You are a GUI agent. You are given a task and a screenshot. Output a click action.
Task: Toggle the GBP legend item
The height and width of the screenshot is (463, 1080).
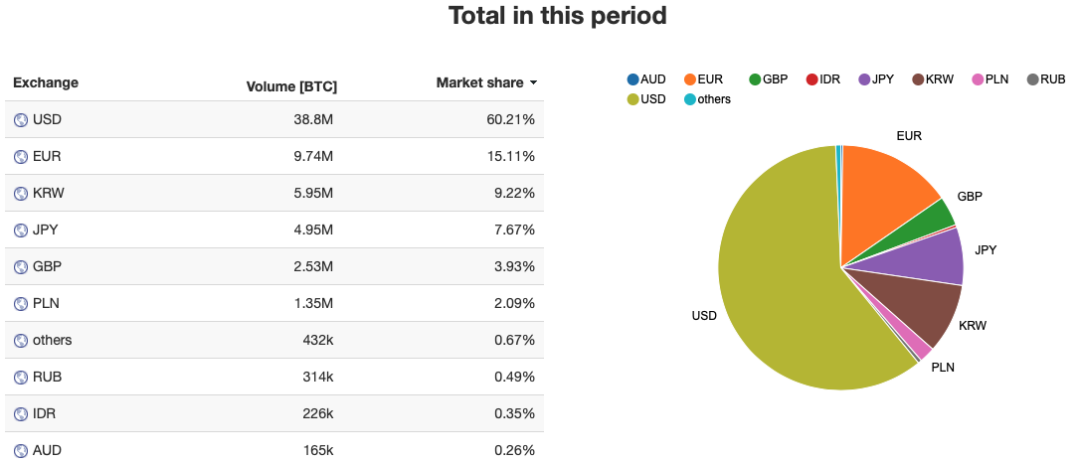coord(768,79)
